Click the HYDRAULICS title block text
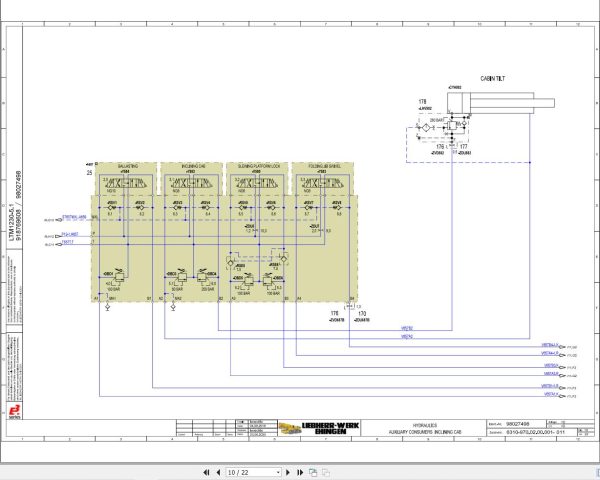The width and height of the screenshot is (600, 480). [425, 425]
